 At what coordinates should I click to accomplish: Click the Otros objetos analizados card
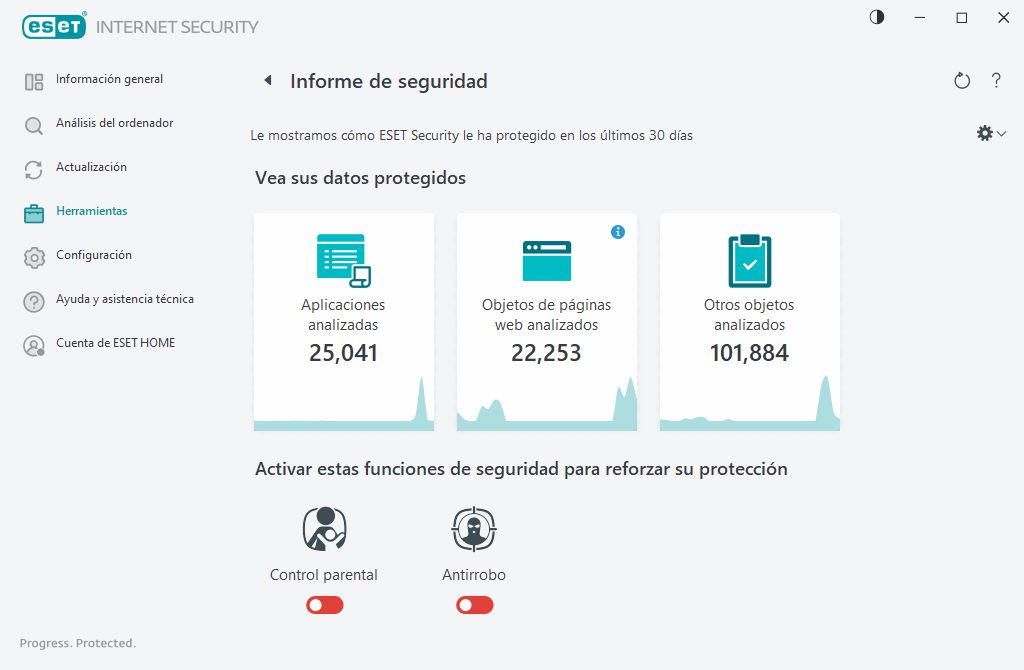[x=749, y=320]
